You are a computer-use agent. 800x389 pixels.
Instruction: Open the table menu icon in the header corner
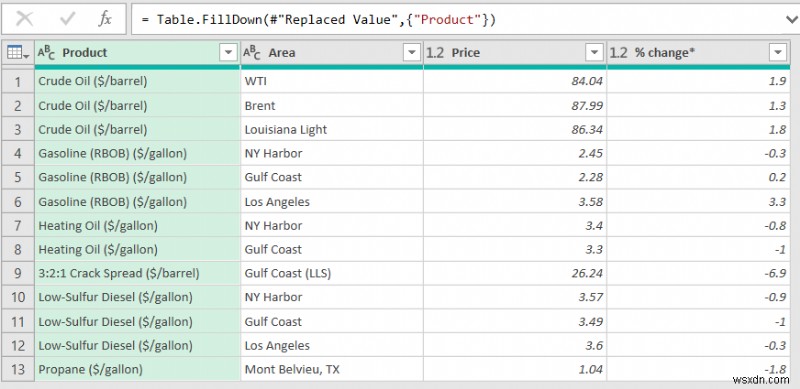pyautogui.click(x=18, y=52)
